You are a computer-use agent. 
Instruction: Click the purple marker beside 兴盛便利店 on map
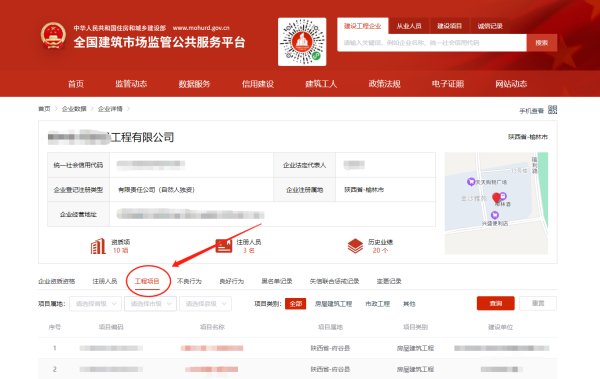point(495,215)
